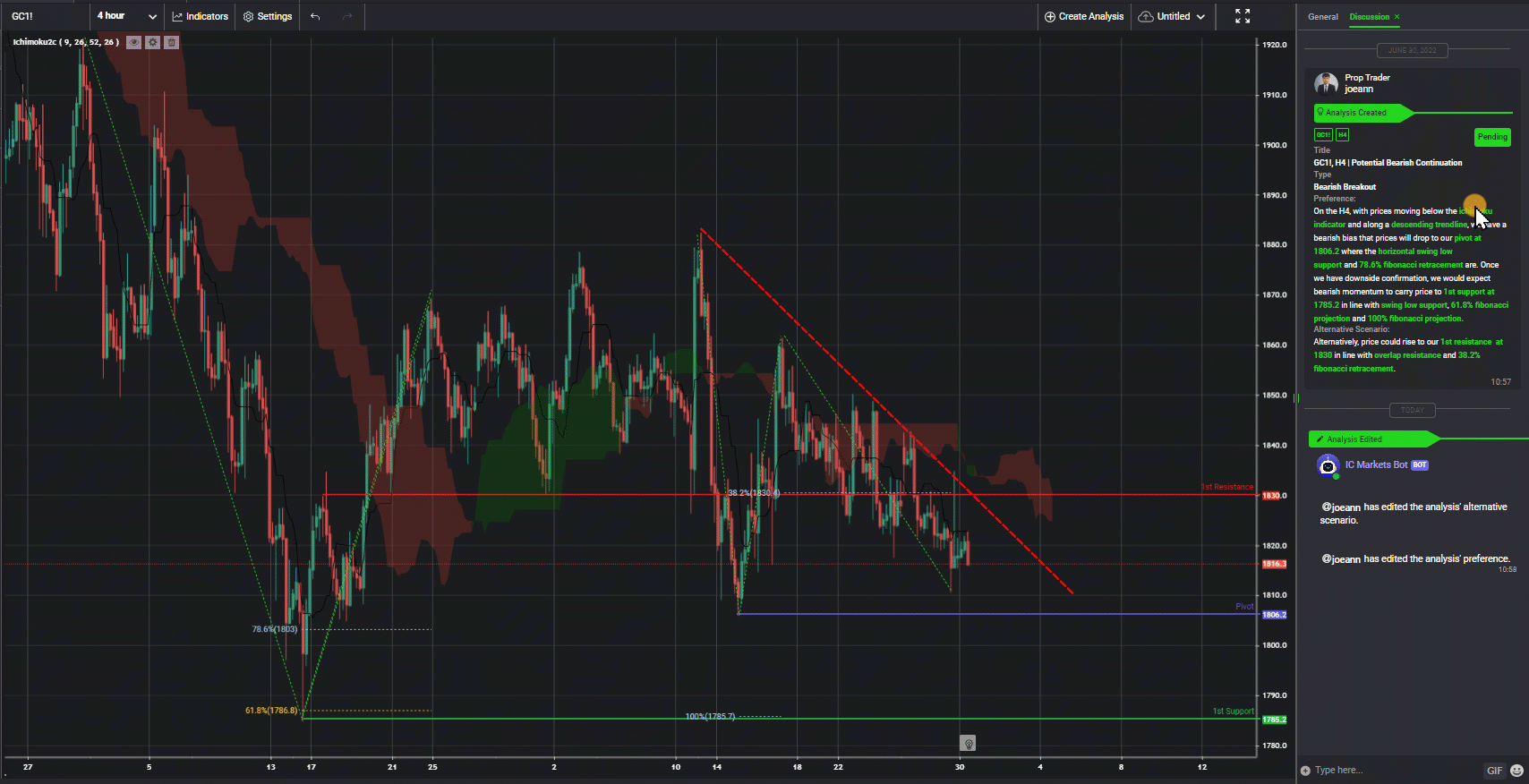Open the Indicators panel
This screenshot has height=784, width=1529.
coord(200,16)
